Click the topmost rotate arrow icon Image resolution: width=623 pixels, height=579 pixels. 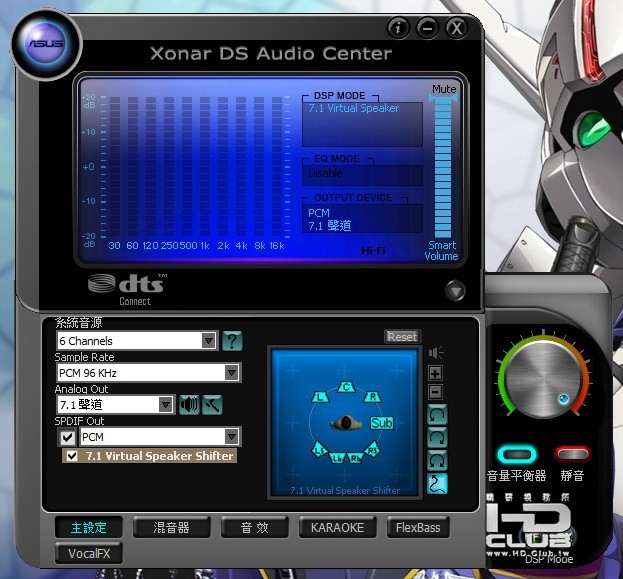[437, 415]
